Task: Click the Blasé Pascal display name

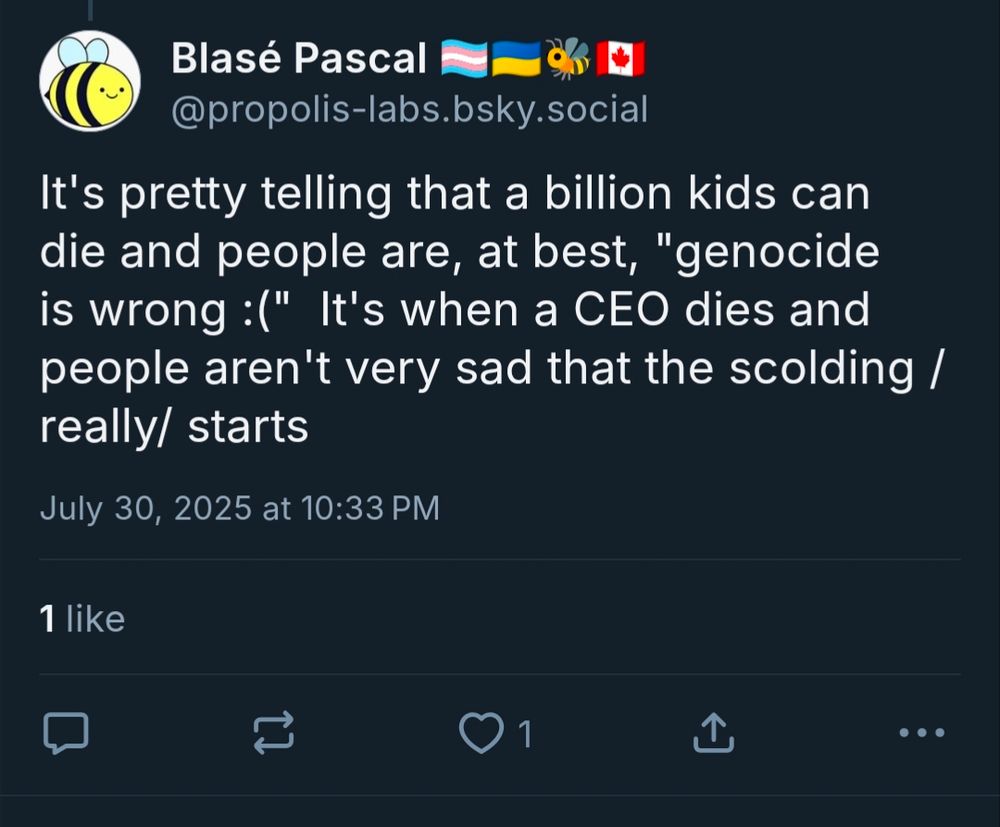Action: (x=300, y=60)
